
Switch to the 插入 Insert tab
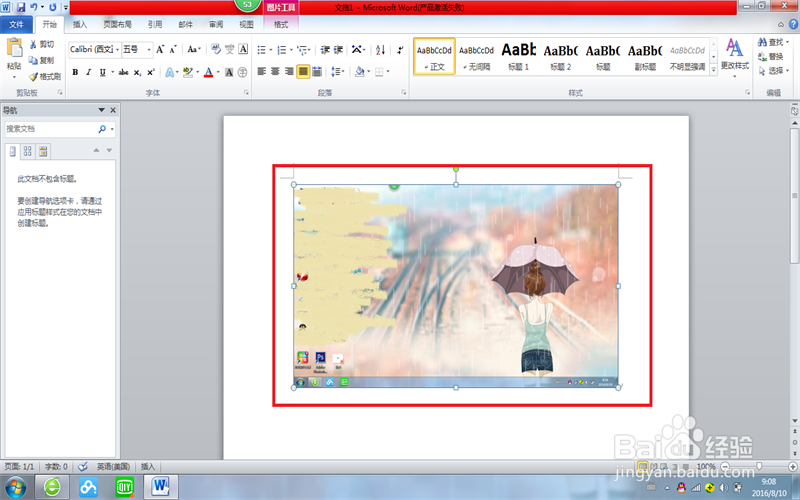click(x=80, y=24)
